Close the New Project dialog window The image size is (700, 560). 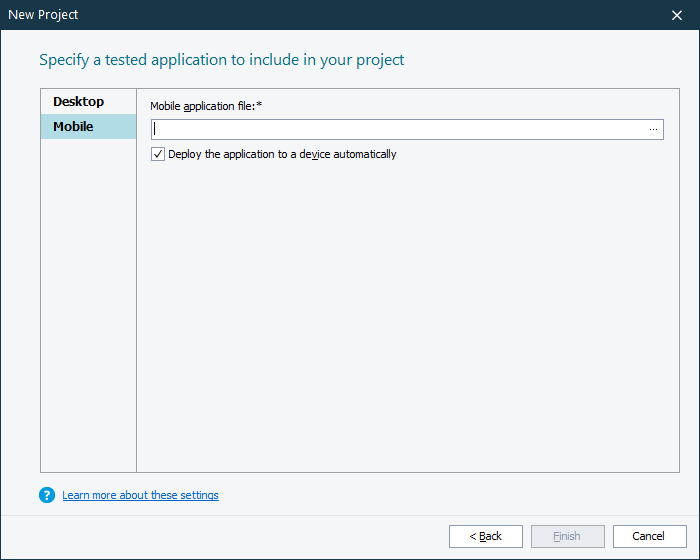coord(677,15)
